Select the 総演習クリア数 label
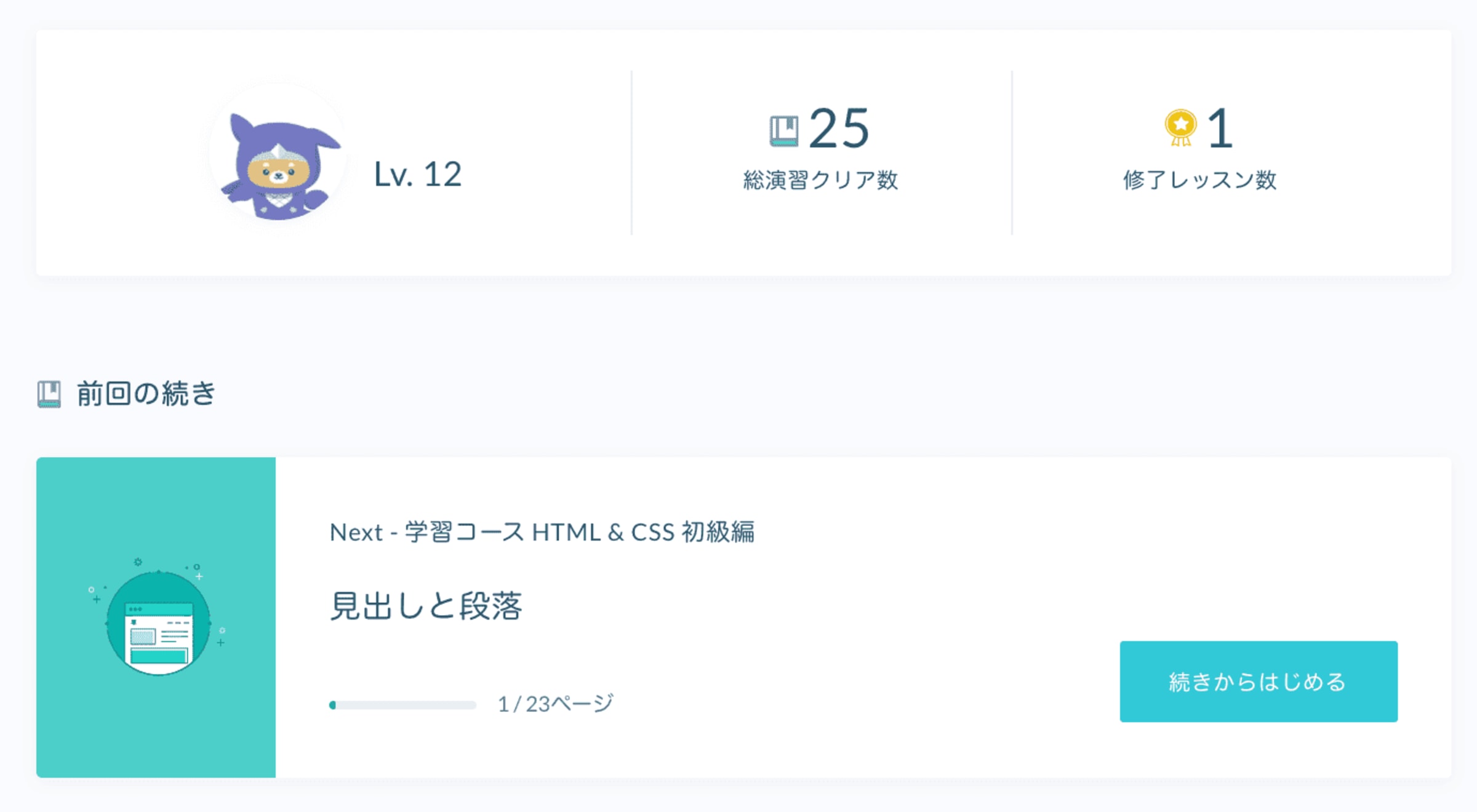The image size is (1477, 812). (820, 180)
